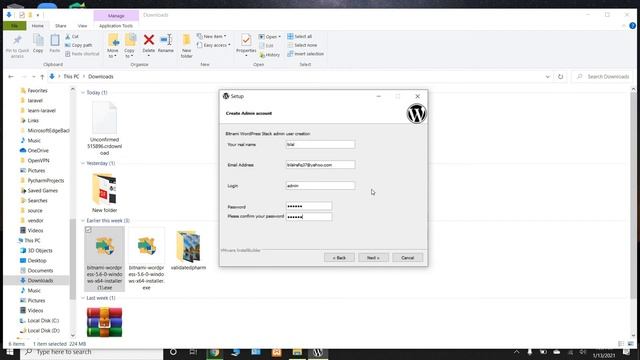Switch to the Home ribbon tab

tap(38, 26)
